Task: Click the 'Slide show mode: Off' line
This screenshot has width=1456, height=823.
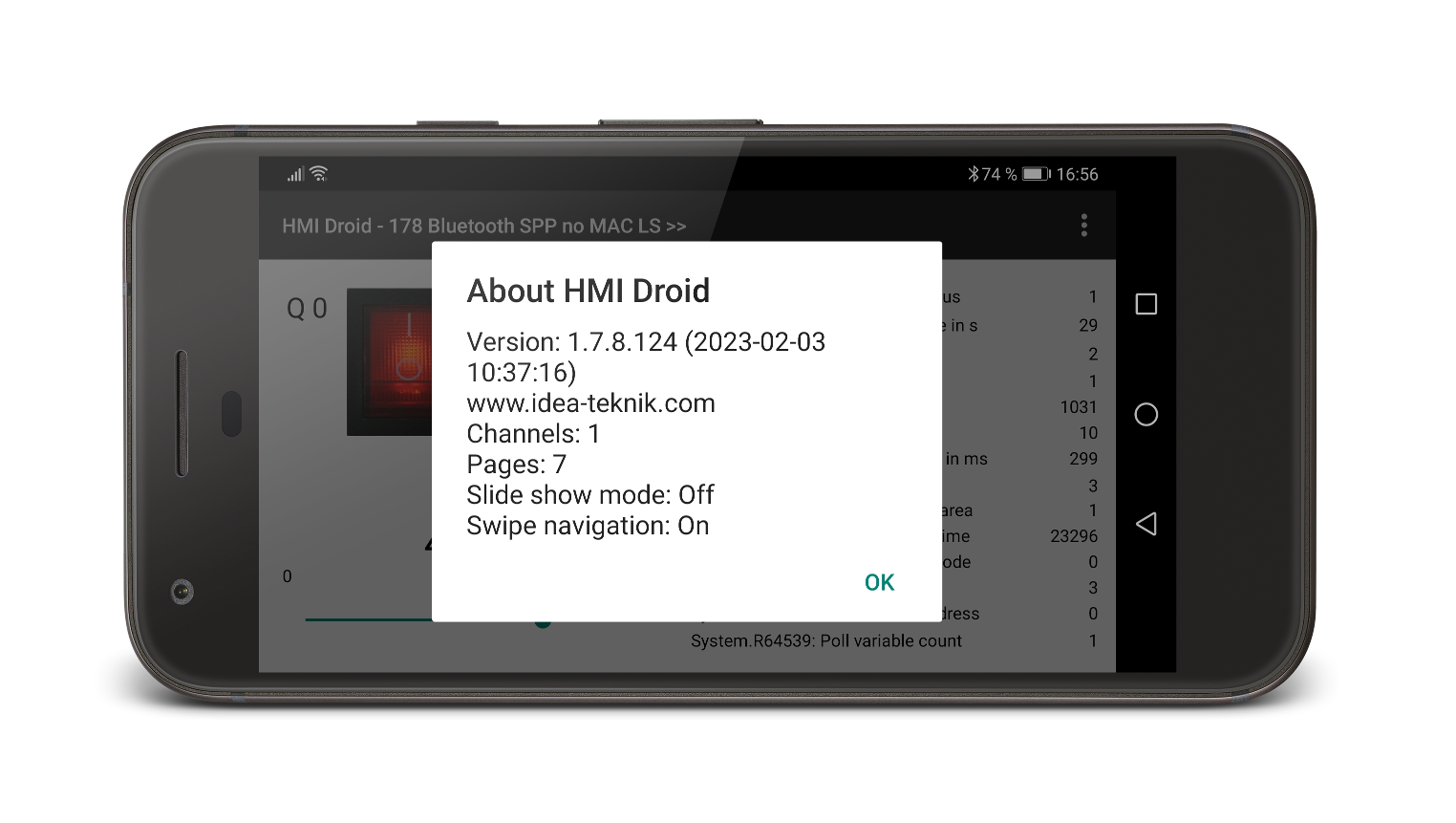Action: pos(590,495)
